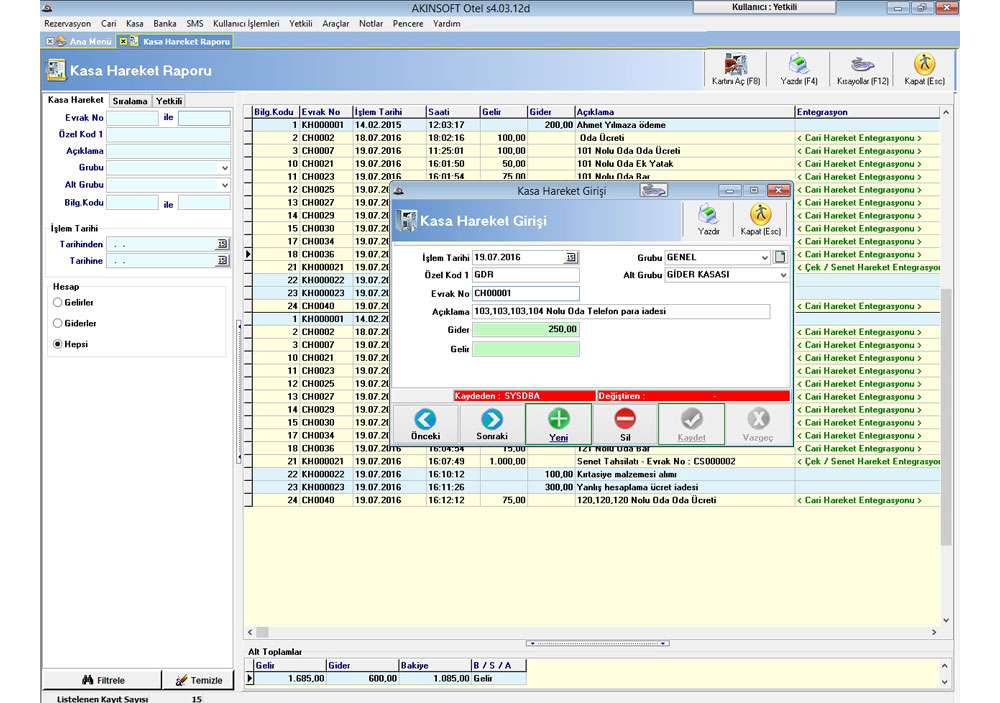Create a new entry with Yeni
1000x703 pixels.
(x=559, y=424)
